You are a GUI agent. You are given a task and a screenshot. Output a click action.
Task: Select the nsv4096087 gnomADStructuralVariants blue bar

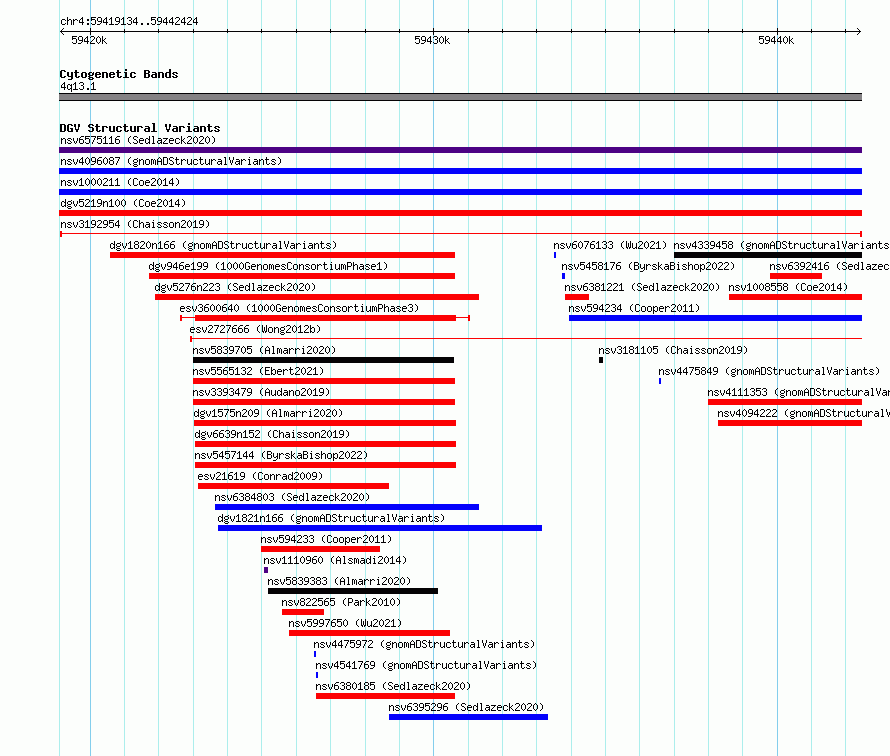[460, 171]
